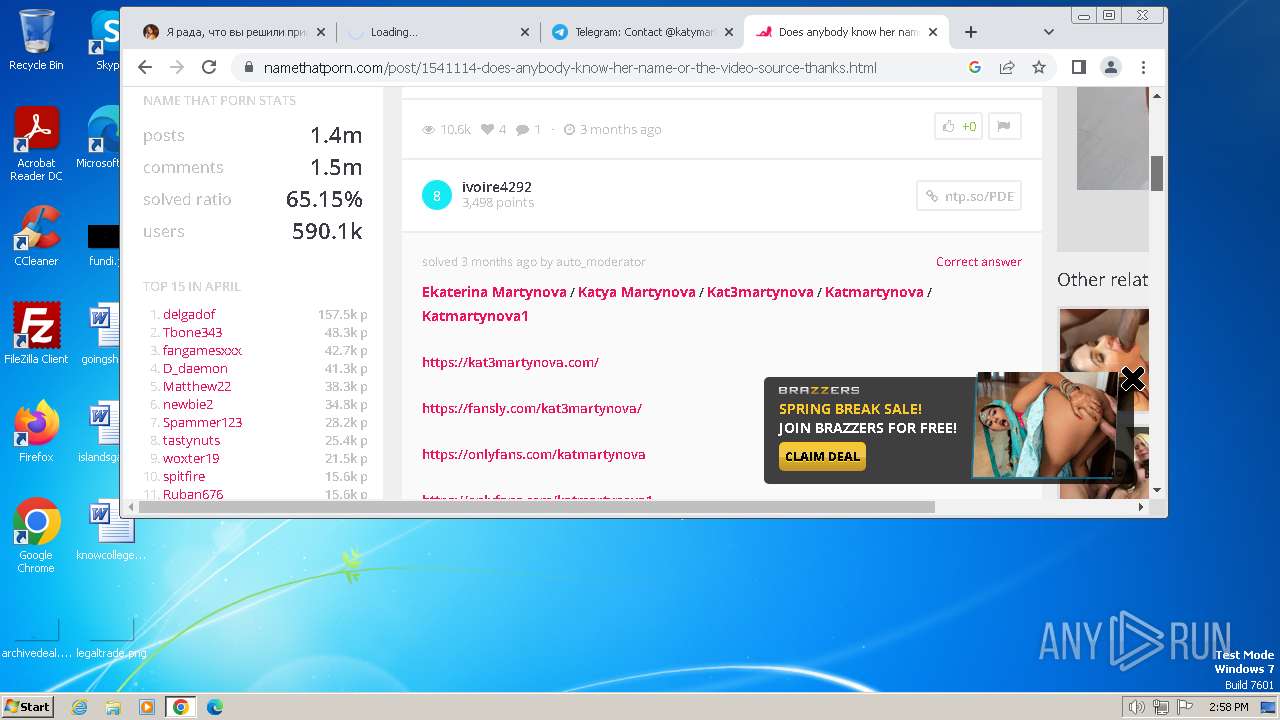Click the views eye icon showing 10.6k

point(429,130)
